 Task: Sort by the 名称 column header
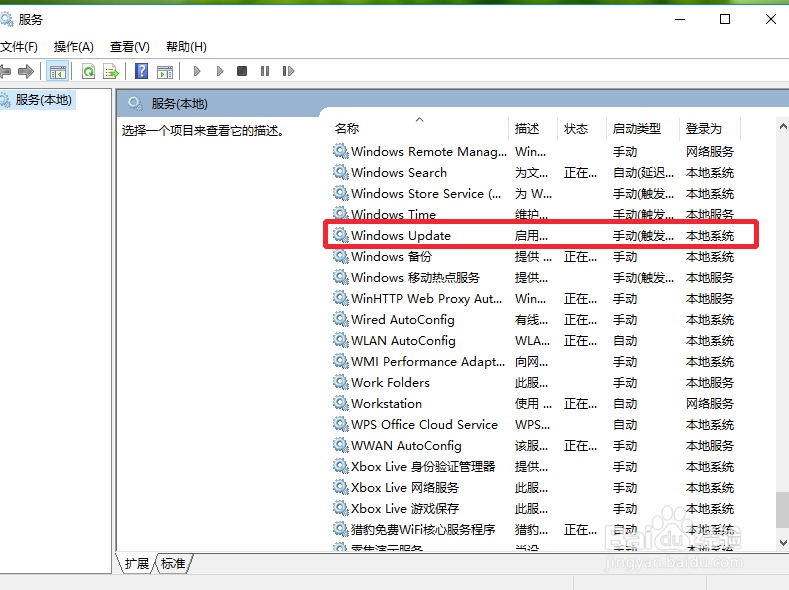coord(347,129)
